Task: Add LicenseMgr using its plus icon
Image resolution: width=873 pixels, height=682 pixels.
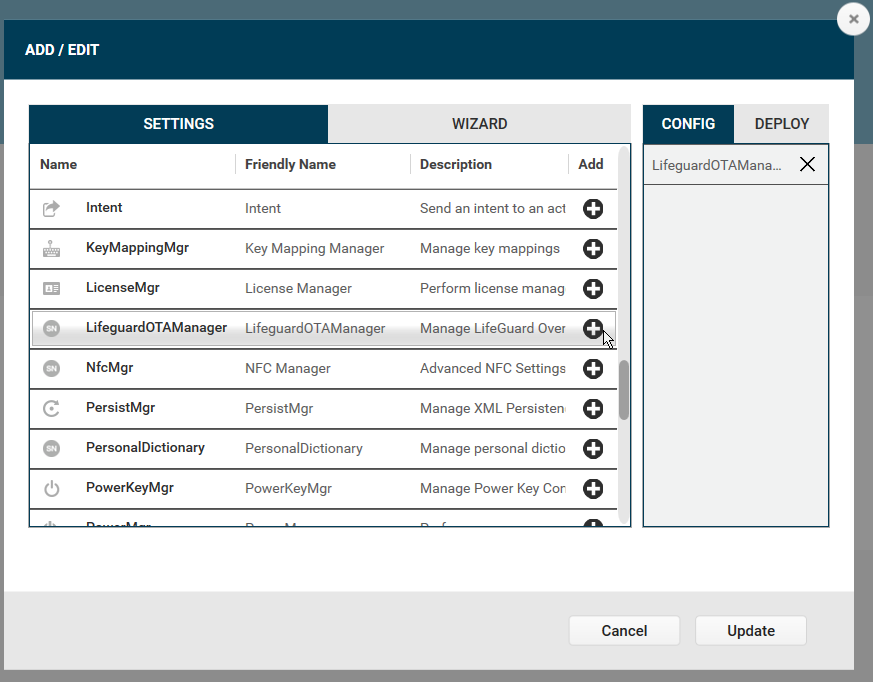Action: [x=593, y=288]
